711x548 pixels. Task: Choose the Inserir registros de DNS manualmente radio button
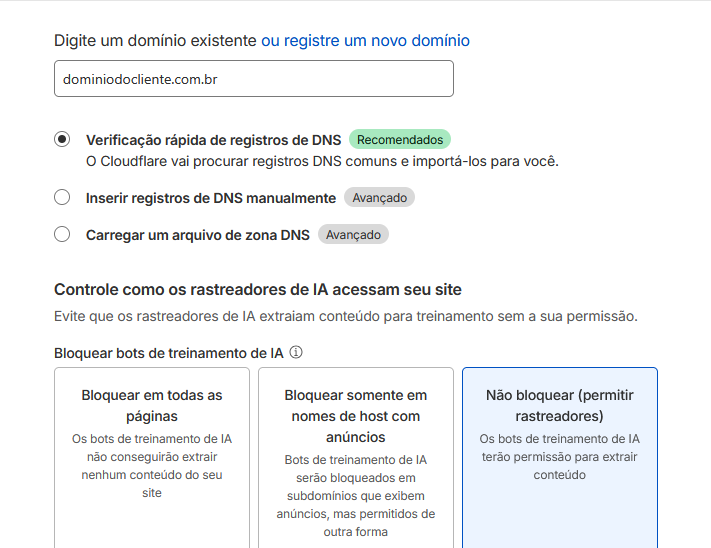pos(62,197)
